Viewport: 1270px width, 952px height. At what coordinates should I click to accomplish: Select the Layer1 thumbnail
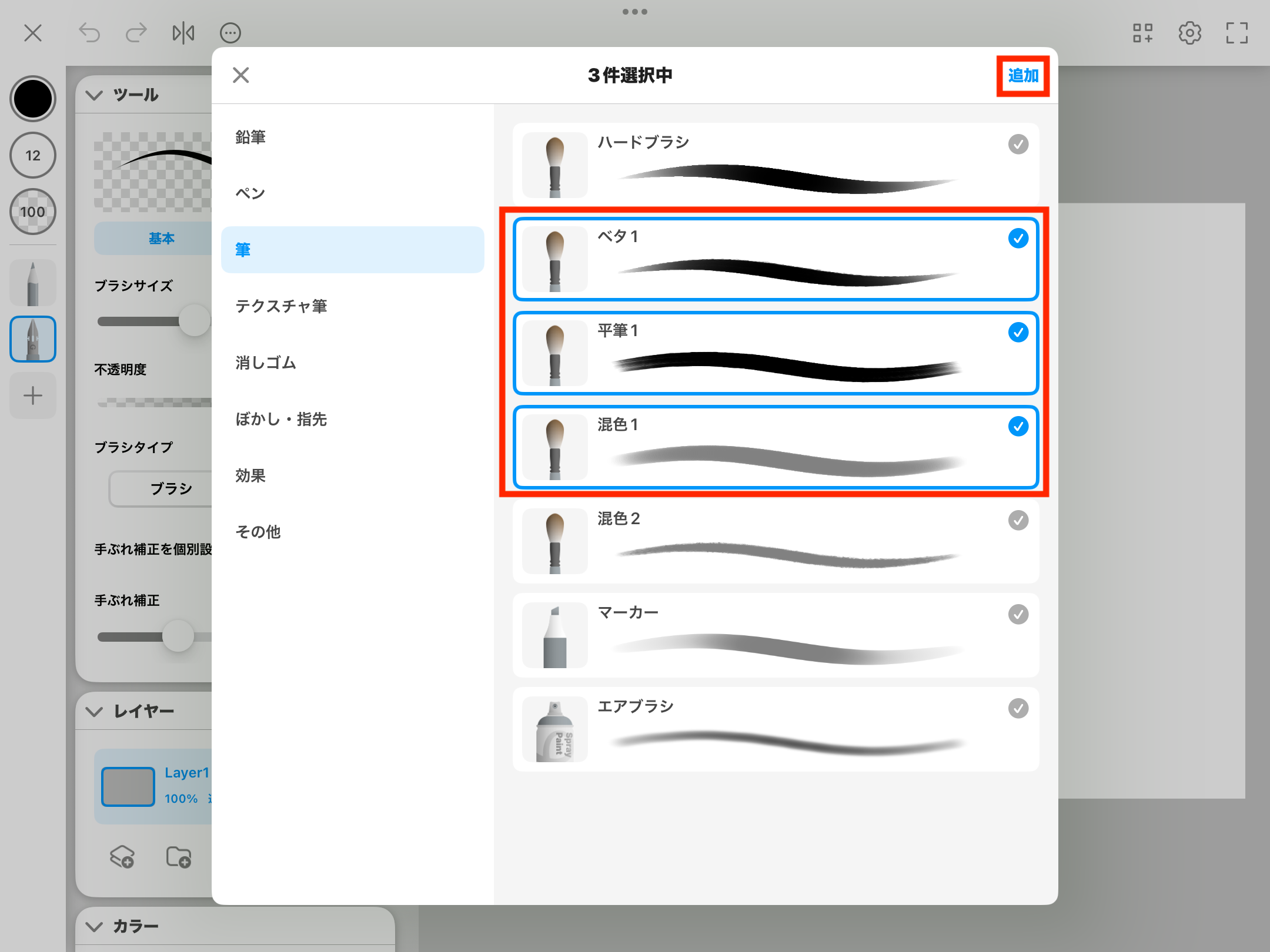click(128, 786)
